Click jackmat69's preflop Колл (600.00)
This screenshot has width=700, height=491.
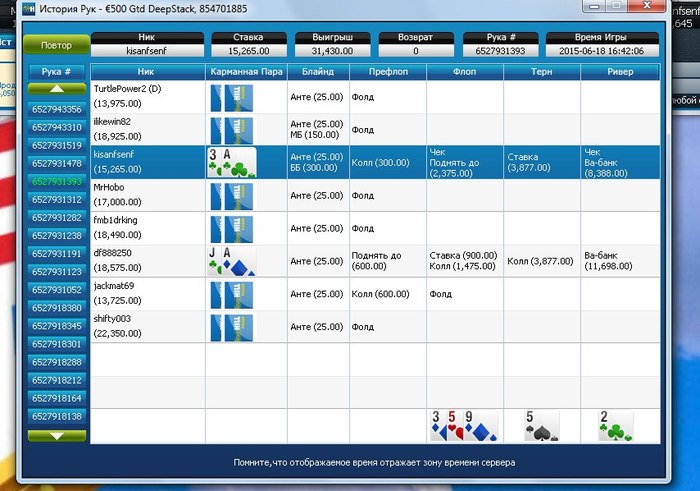tap(380, 294)
